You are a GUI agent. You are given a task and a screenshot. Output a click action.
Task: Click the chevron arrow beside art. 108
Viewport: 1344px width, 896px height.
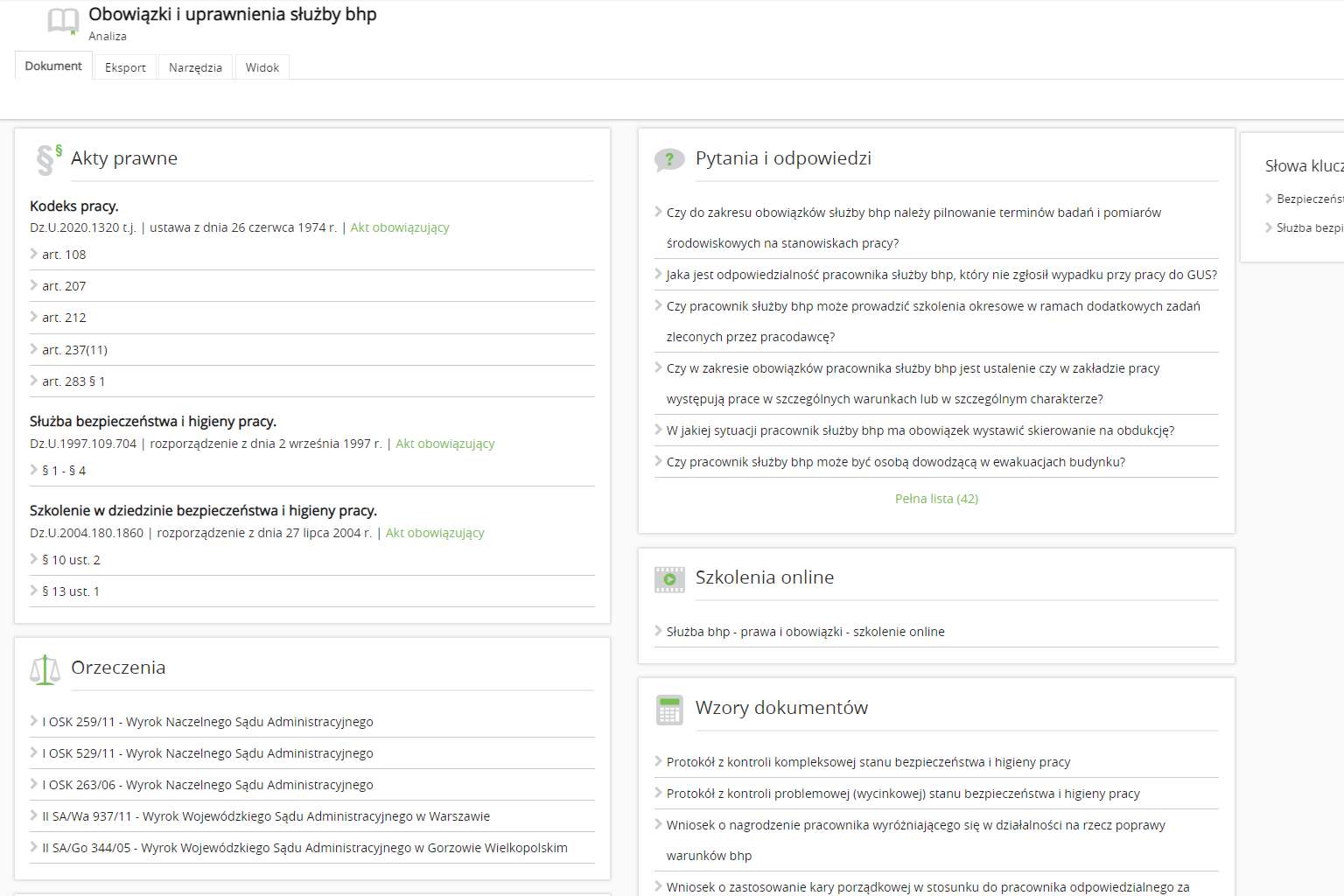[x=34, y=255]
